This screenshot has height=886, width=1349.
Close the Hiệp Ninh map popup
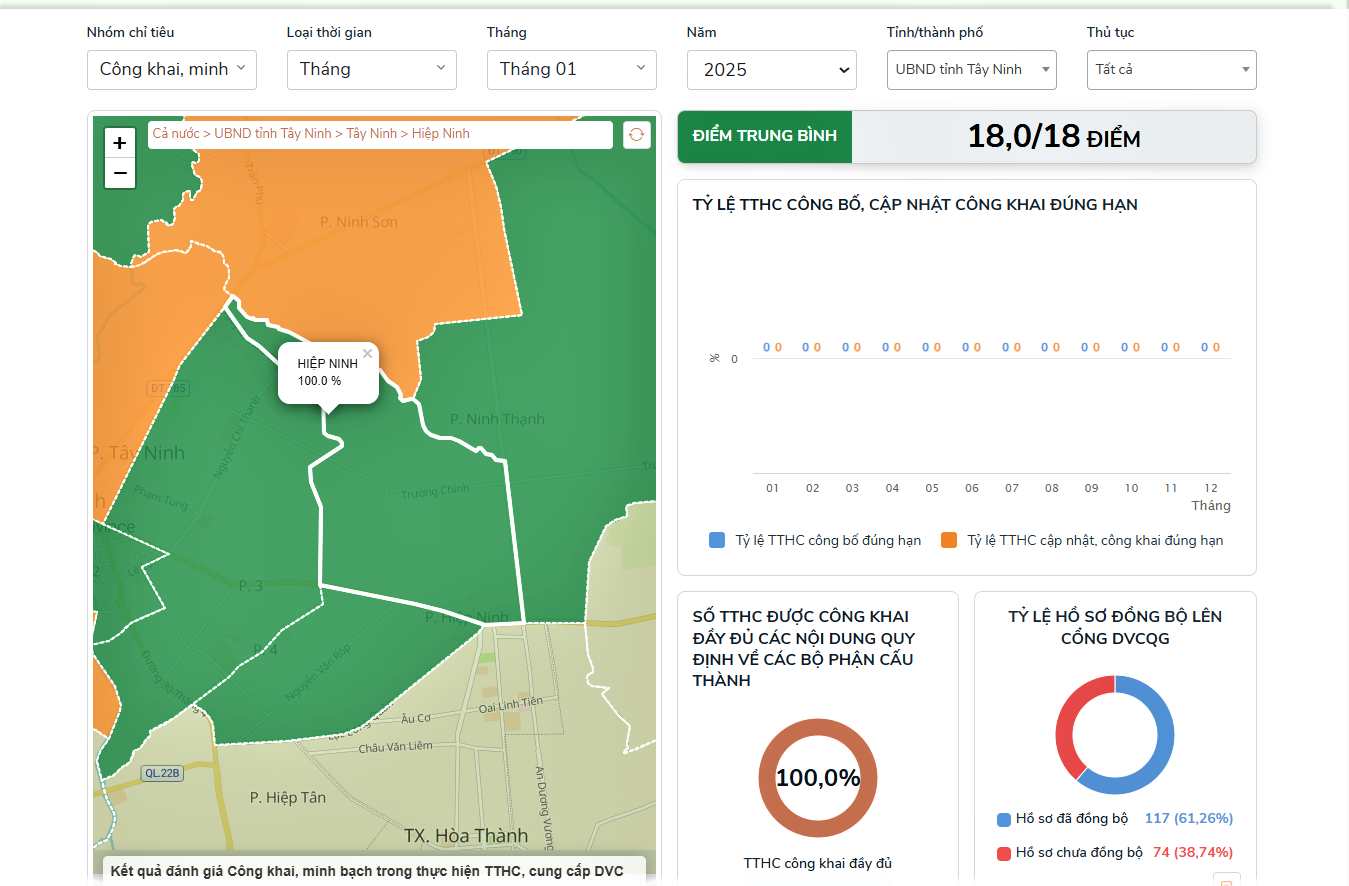(367, 353)
